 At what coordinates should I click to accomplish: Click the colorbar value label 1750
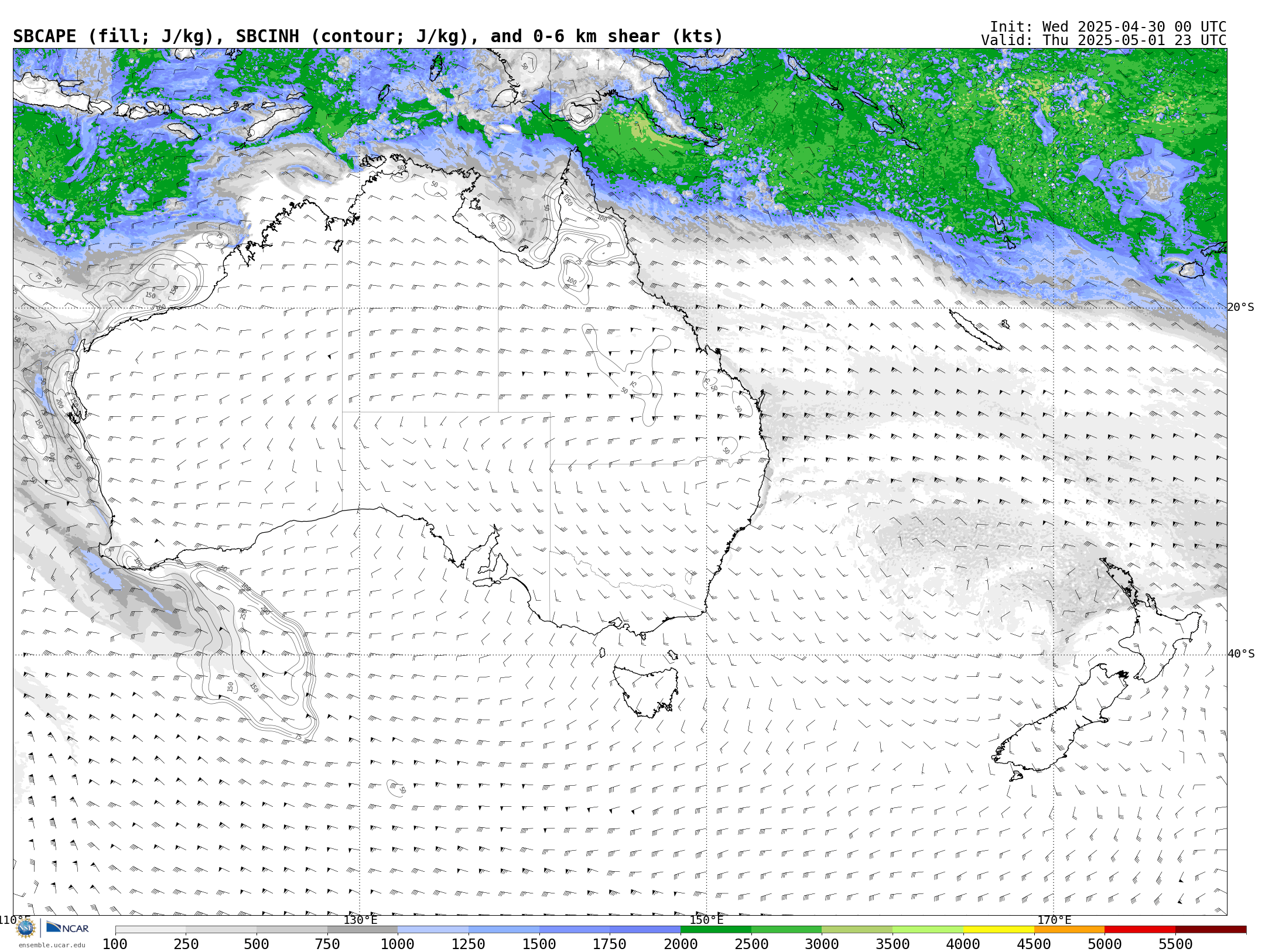(610, 944)
